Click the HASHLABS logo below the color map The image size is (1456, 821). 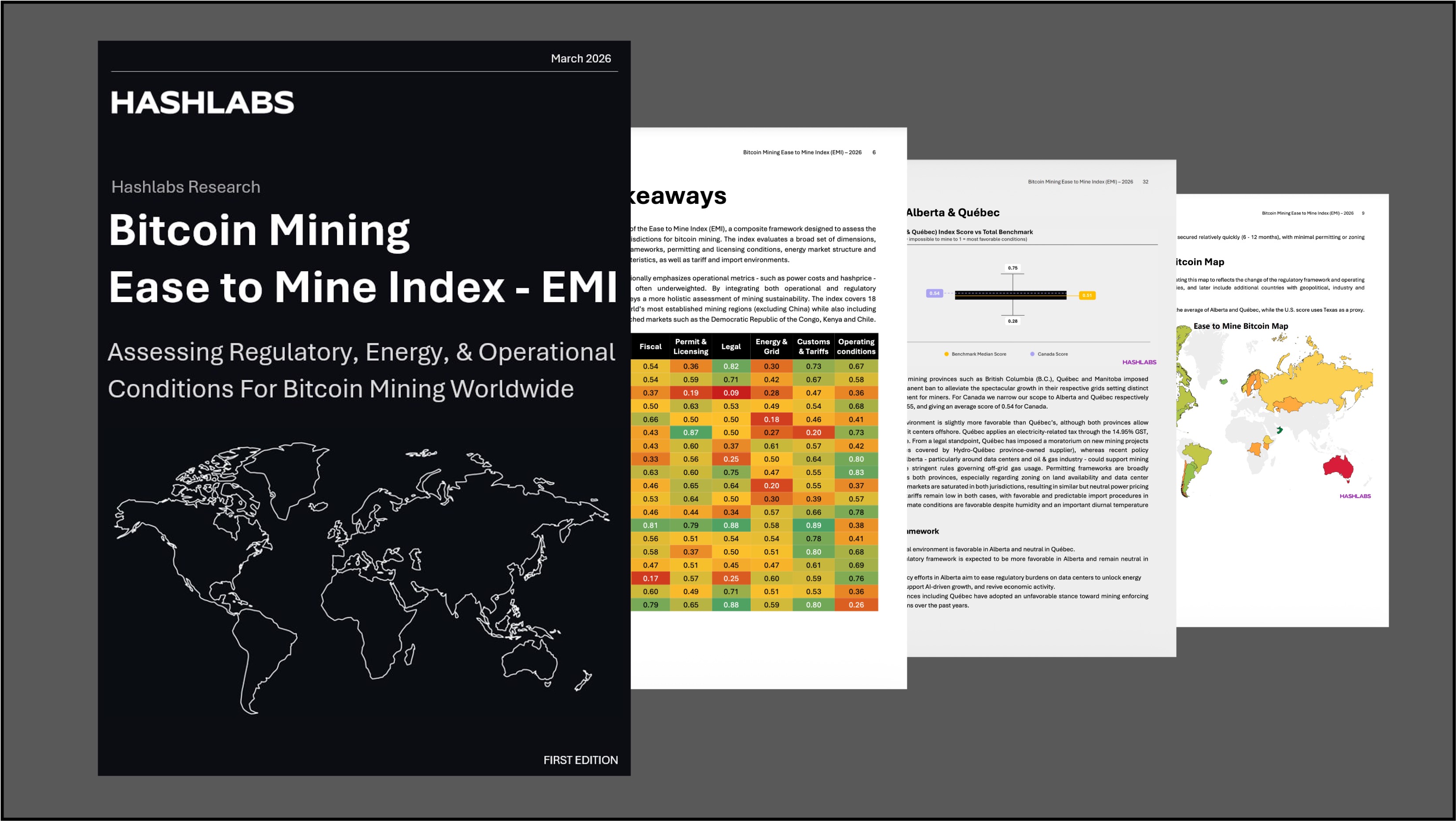click(1355, 496)
